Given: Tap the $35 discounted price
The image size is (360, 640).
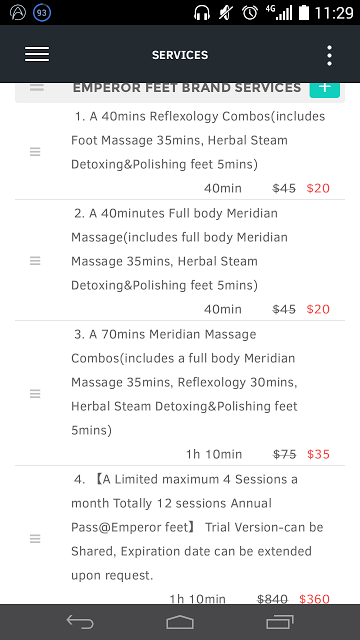Looking at the screenshot, I should click(x=318, y=454).
